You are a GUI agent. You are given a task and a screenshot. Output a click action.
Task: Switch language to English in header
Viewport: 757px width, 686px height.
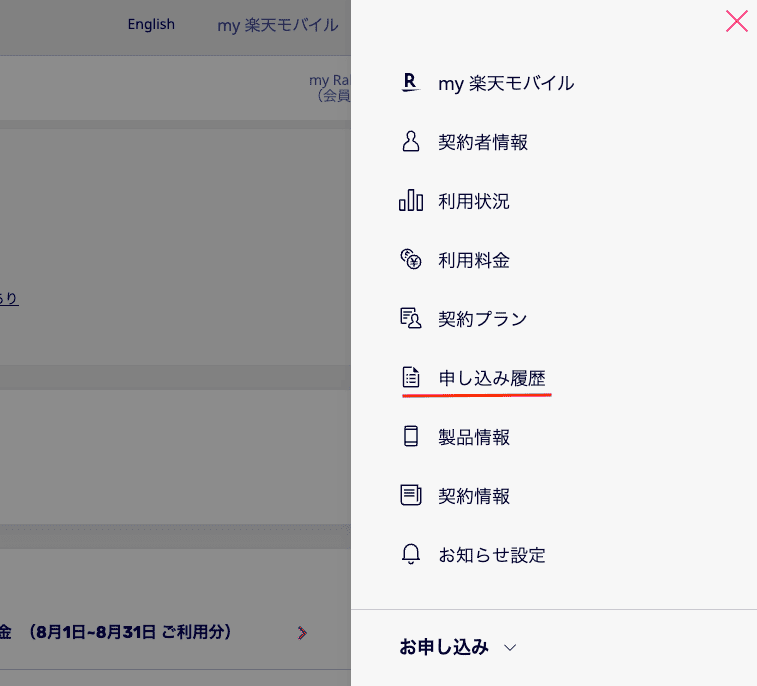pyautogui.click(x=151, y=24)
